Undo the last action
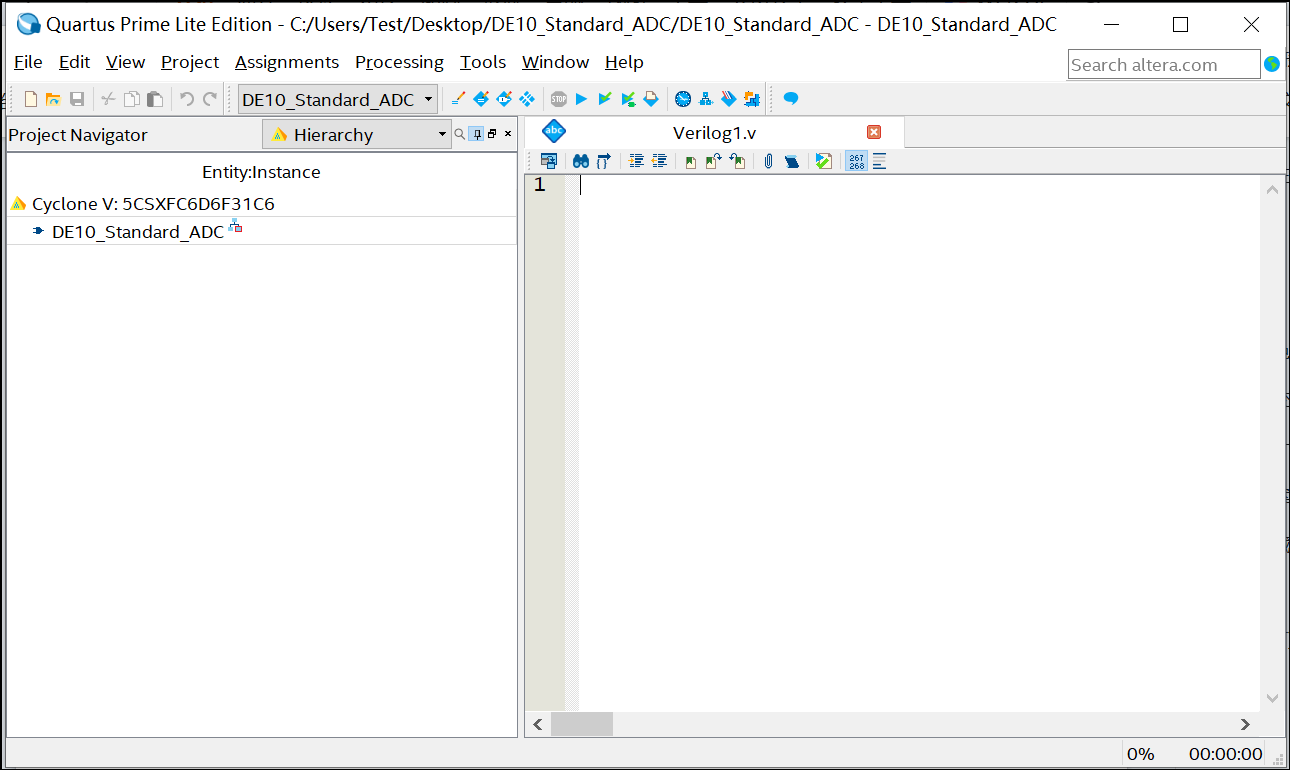The width and height of the screenshot is (1290, 770). tap(186, 99)
